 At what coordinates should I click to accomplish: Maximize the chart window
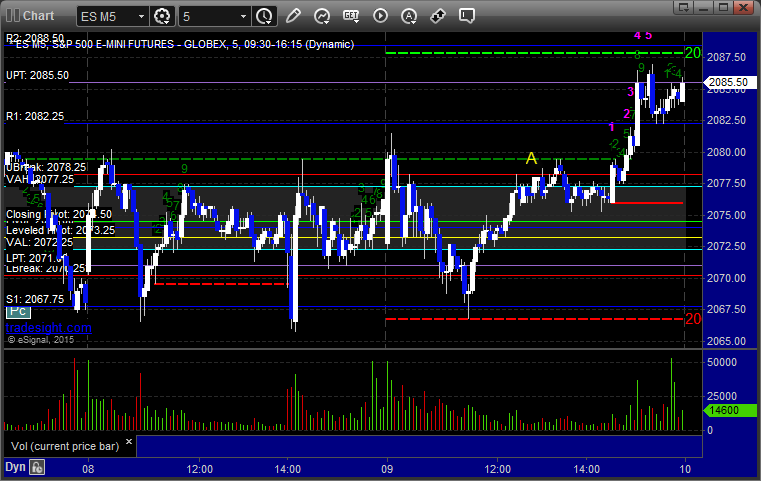point(724,7)
